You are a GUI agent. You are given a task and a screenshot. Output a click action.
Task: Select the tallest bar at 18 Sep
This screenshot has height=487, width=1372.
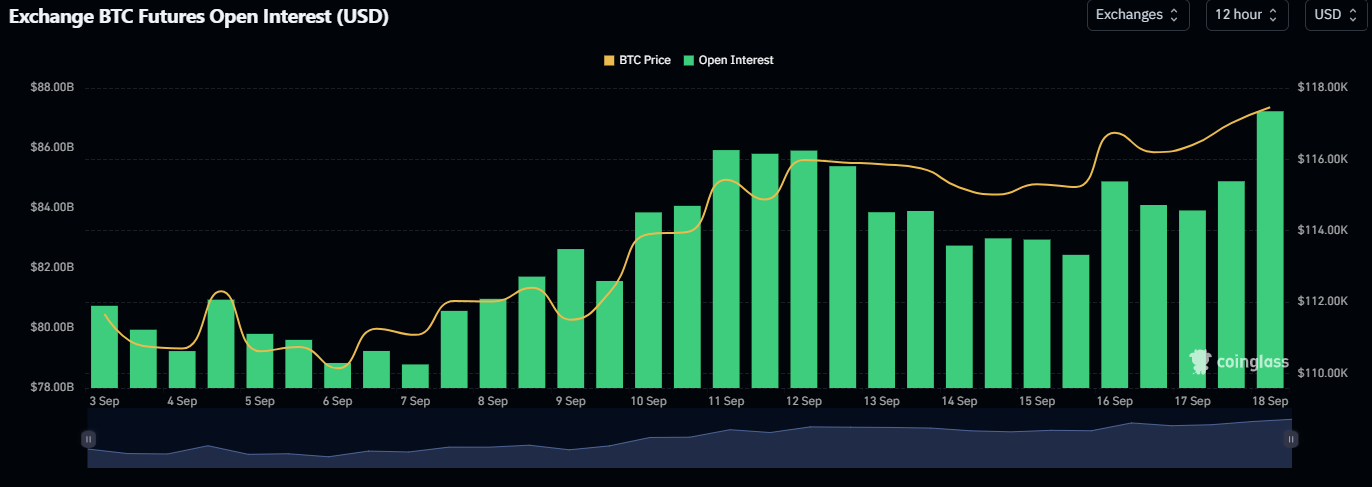(x=1270, y=250)
